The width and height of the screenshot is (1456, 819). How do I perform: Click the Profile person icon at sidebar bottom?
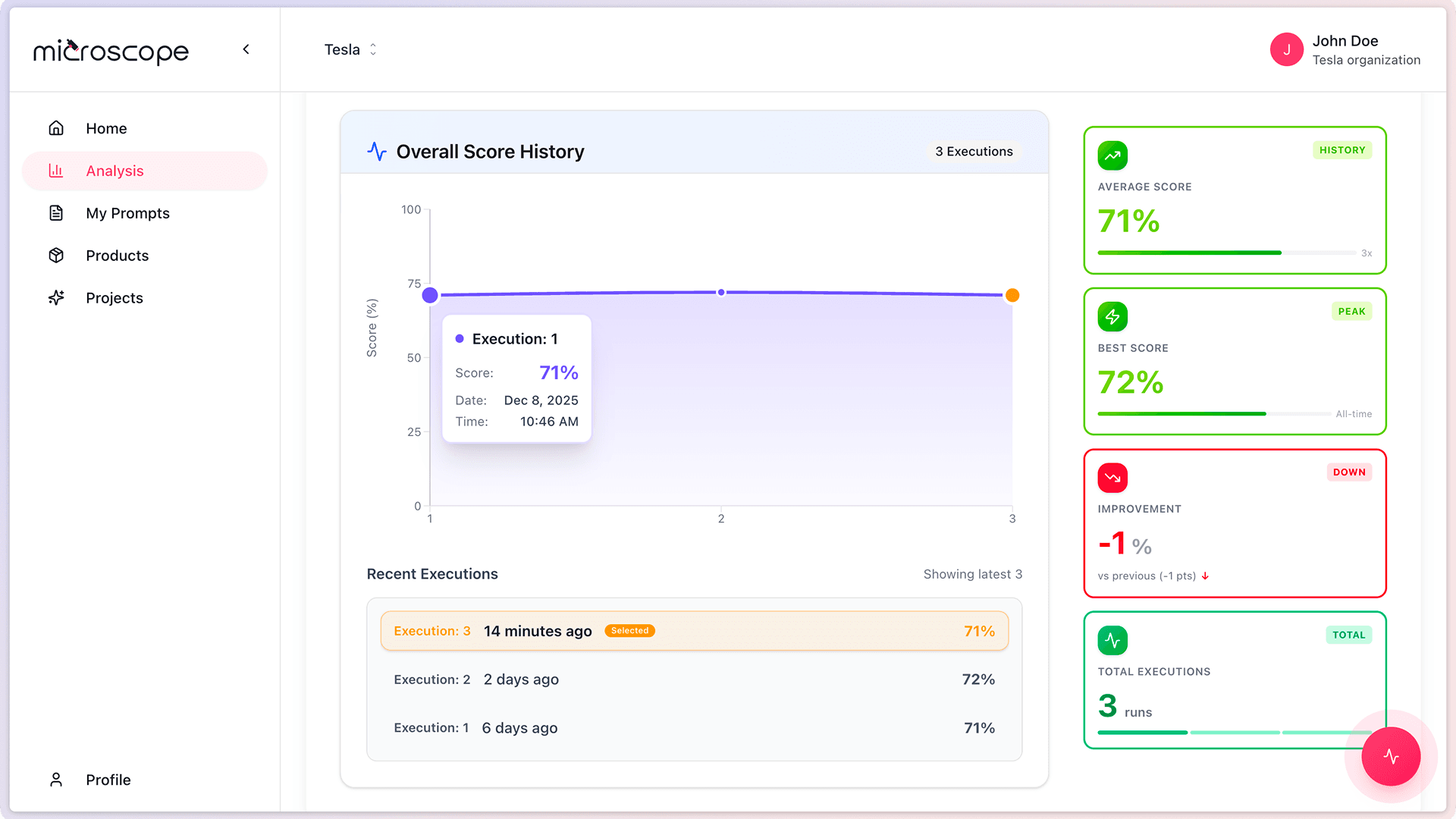[x=56, y=780]
